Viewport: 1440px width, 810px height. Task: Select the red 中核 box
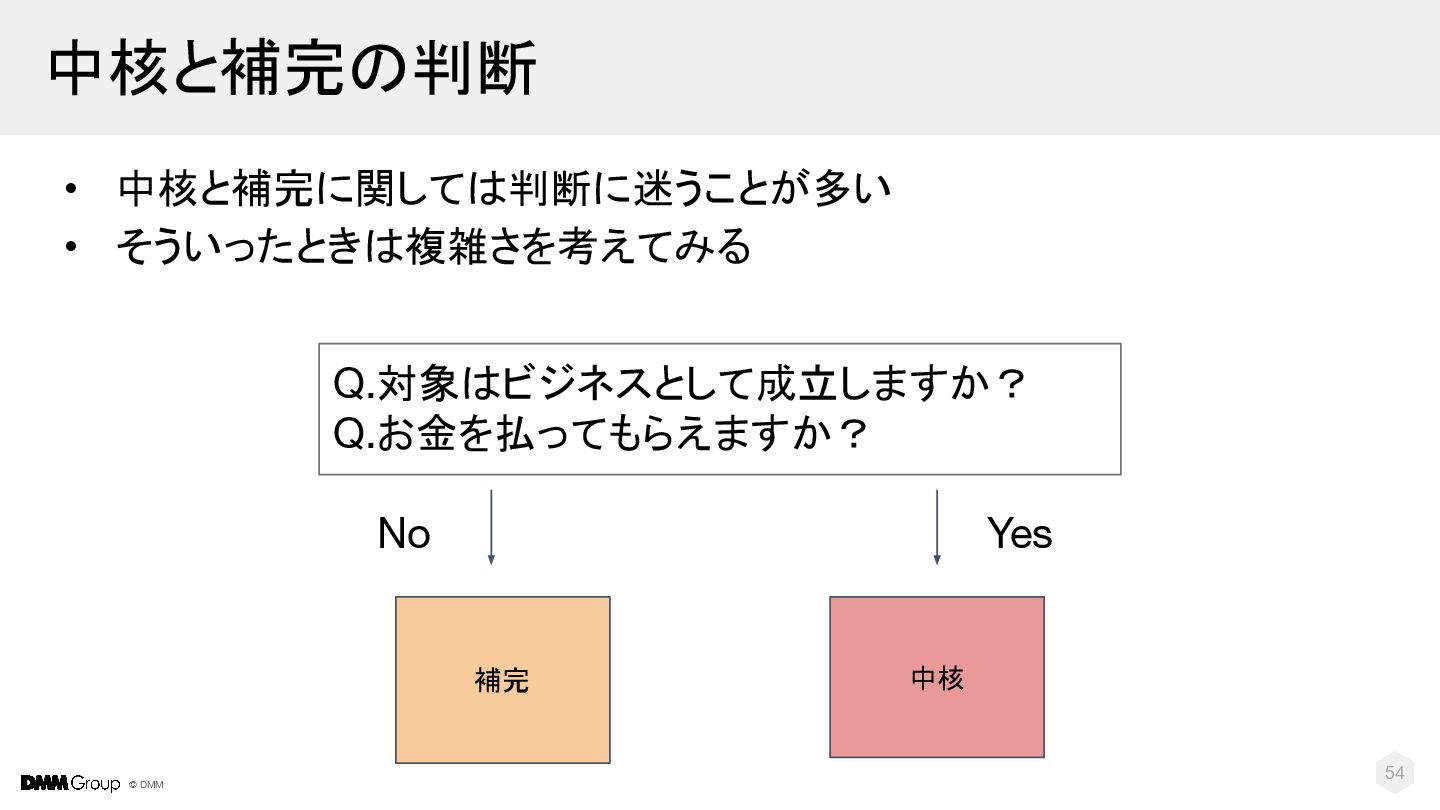[x=937, y=677]
